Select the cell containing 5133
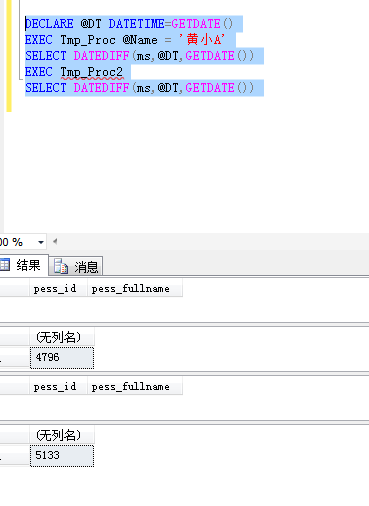 click(x=62, y=456)
